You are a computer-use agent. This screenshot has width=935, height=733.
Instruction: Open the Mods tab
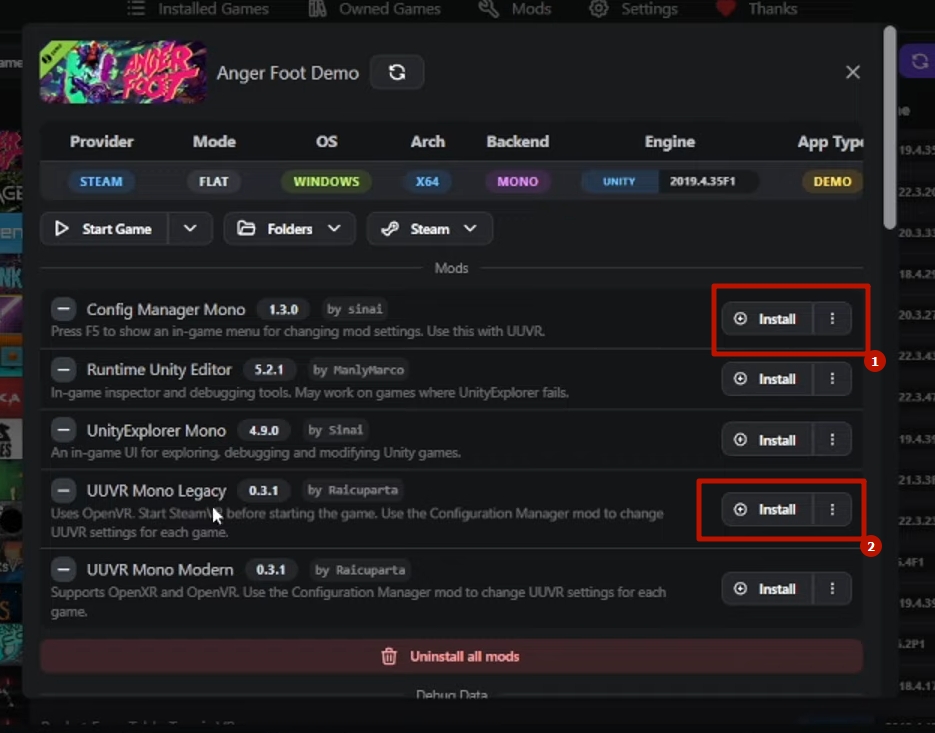click(x=515, y=9)
